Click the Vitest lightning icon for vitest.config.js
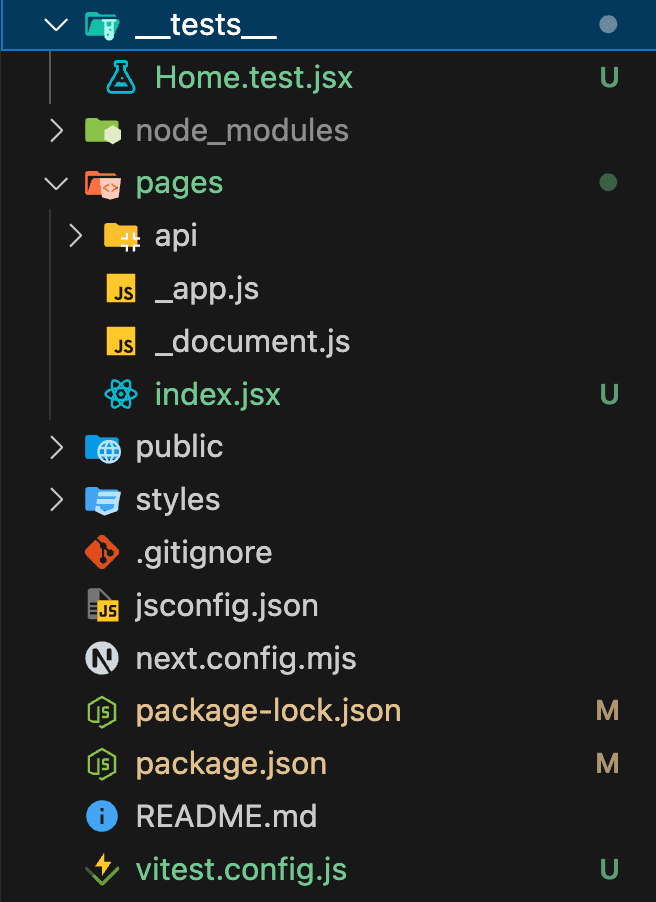The image size is (656, 902). (x=102, y=870)
